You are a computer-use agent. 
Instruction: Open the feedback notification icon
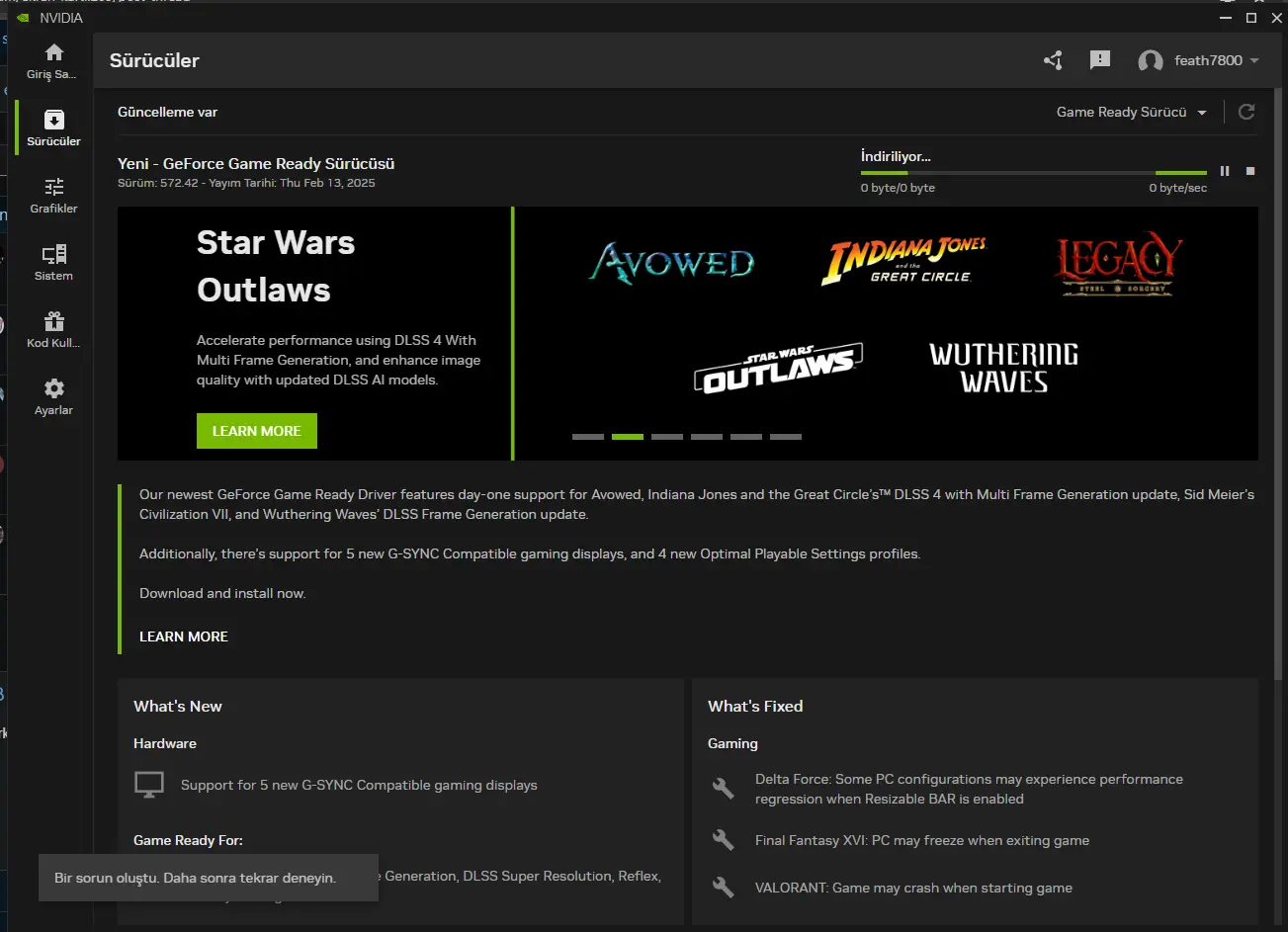1100,60
